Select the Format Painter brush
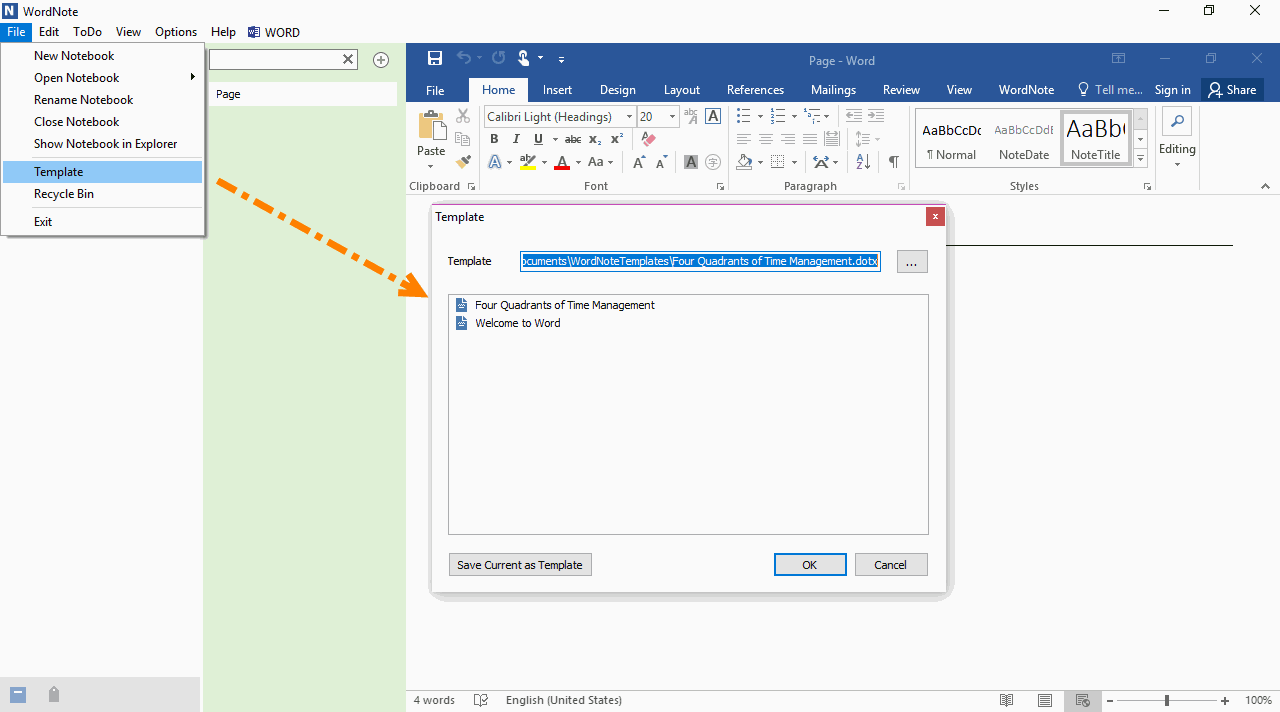 click(463, 161)
